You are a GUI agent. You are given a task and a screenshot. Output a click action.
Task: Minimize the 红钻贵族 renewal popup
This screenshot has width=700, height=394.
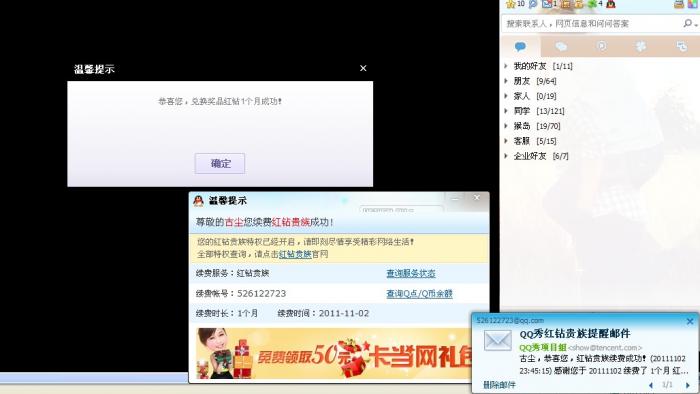[x=455, y=198]
